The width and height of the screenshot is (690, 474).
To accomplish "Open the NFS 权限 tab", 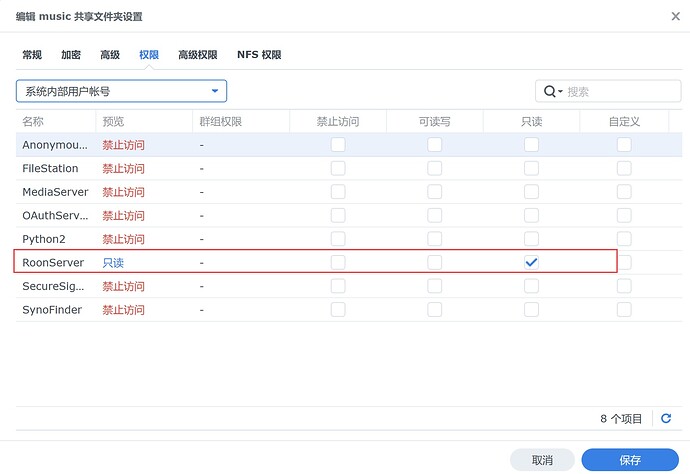I will [259, 55].
